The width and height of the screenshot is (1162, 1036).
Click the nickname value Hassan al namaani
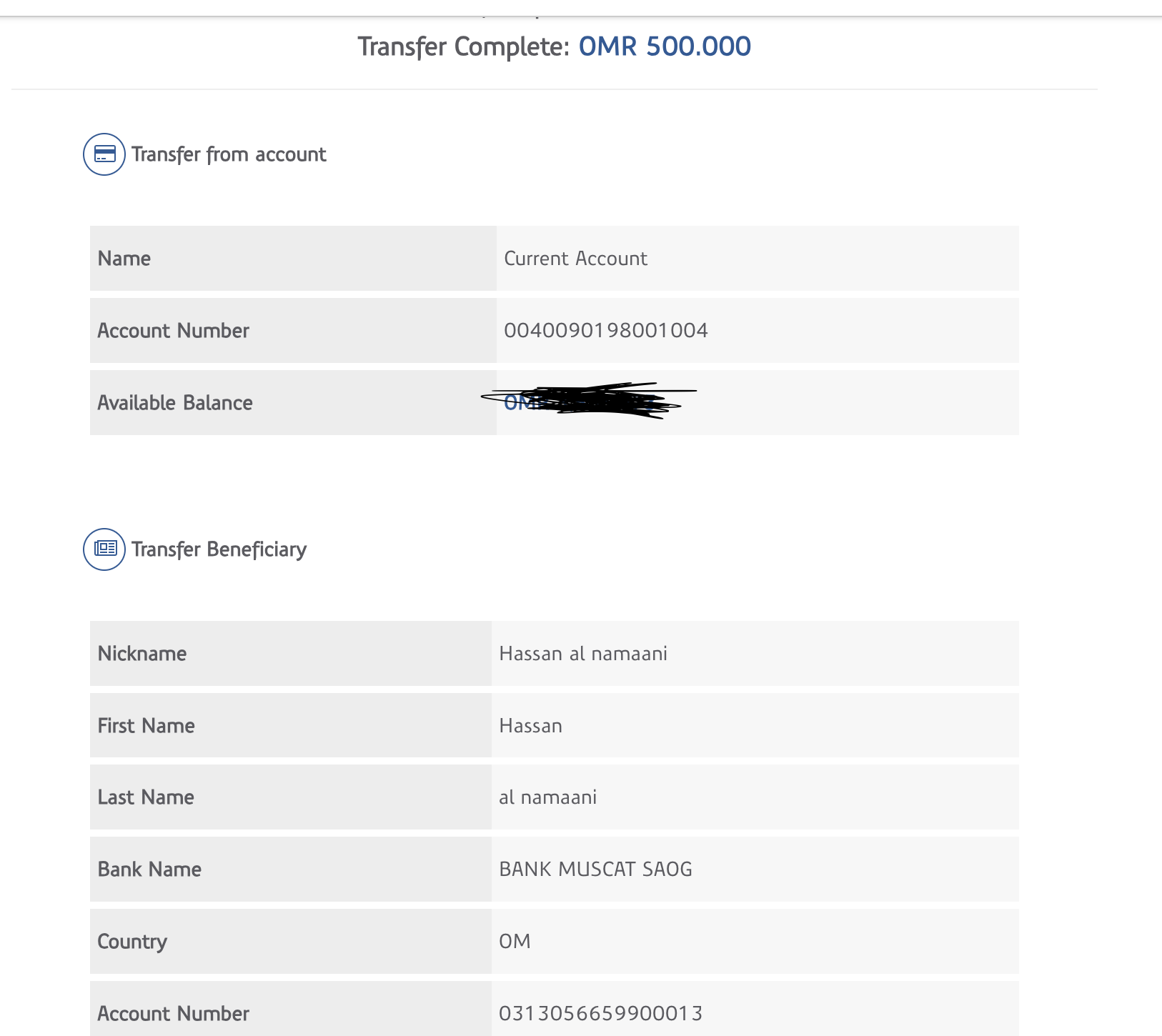pos(582,654)
